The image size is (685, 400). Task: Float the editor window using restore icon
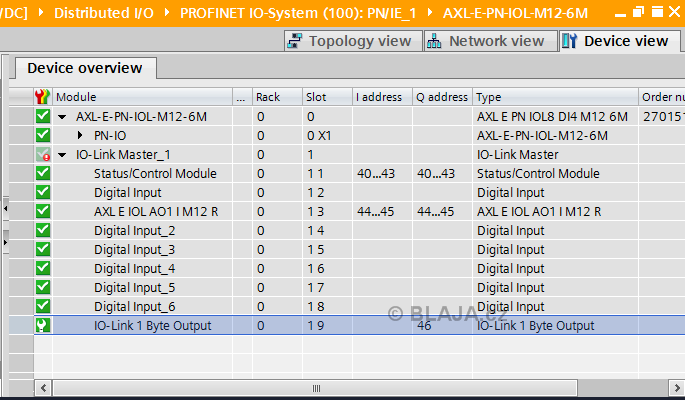pos(638,12)
